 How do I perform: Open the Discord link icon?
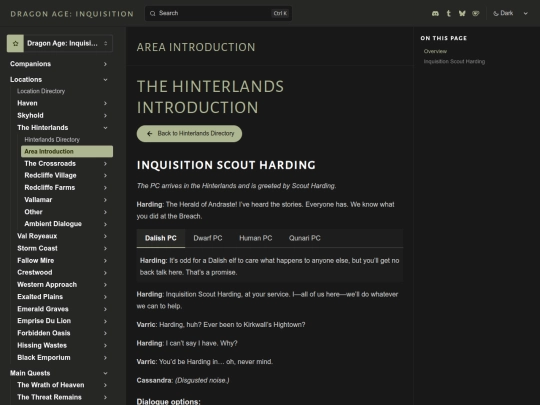[435, 13]
